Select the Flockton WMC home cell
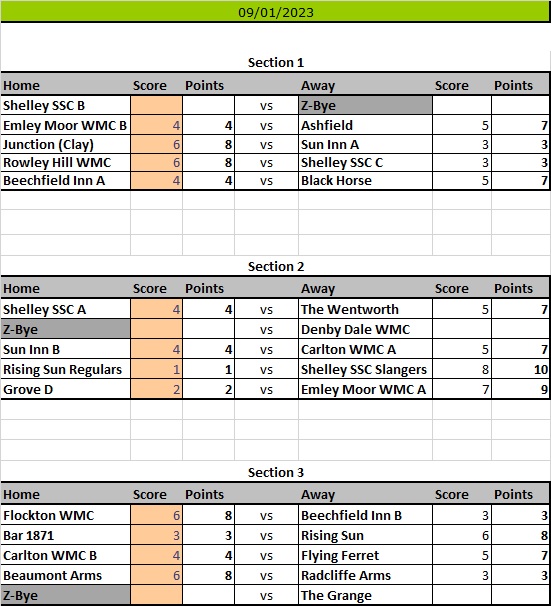Screen dimensions: 551x606 (66, 515)
